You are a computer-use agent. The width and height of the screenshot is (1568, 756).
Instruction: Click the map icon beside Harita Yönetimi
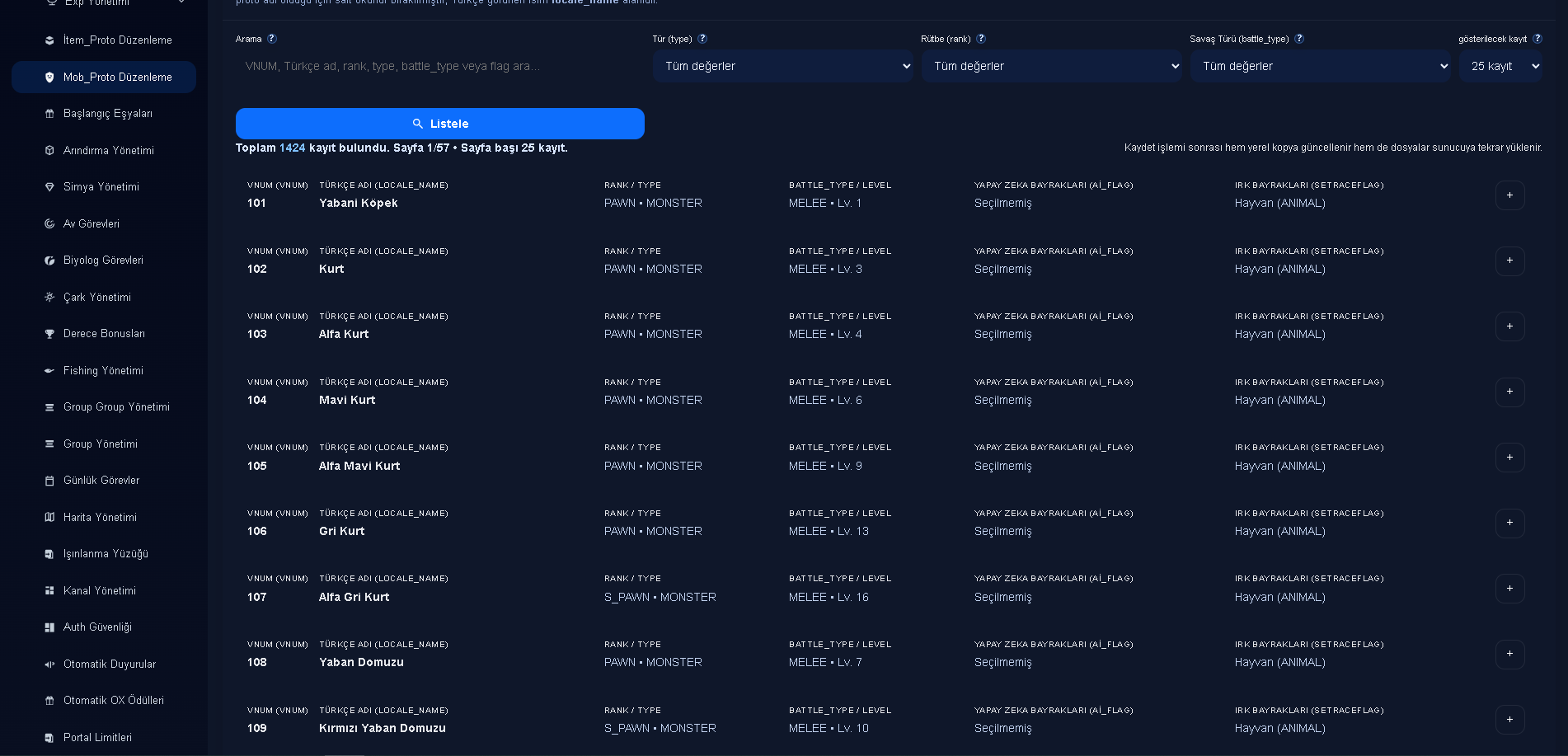49,518
